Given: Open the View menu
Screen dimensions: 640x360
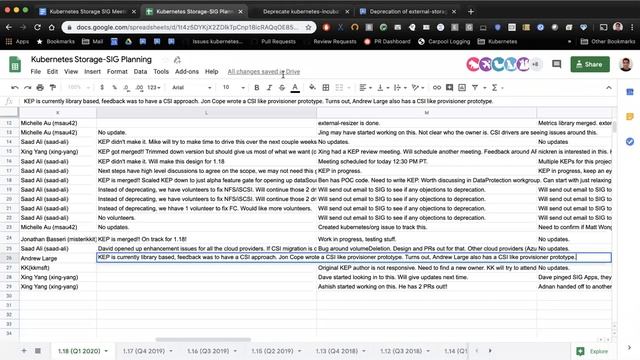Looking at the screenshot, I should point(71,71).
